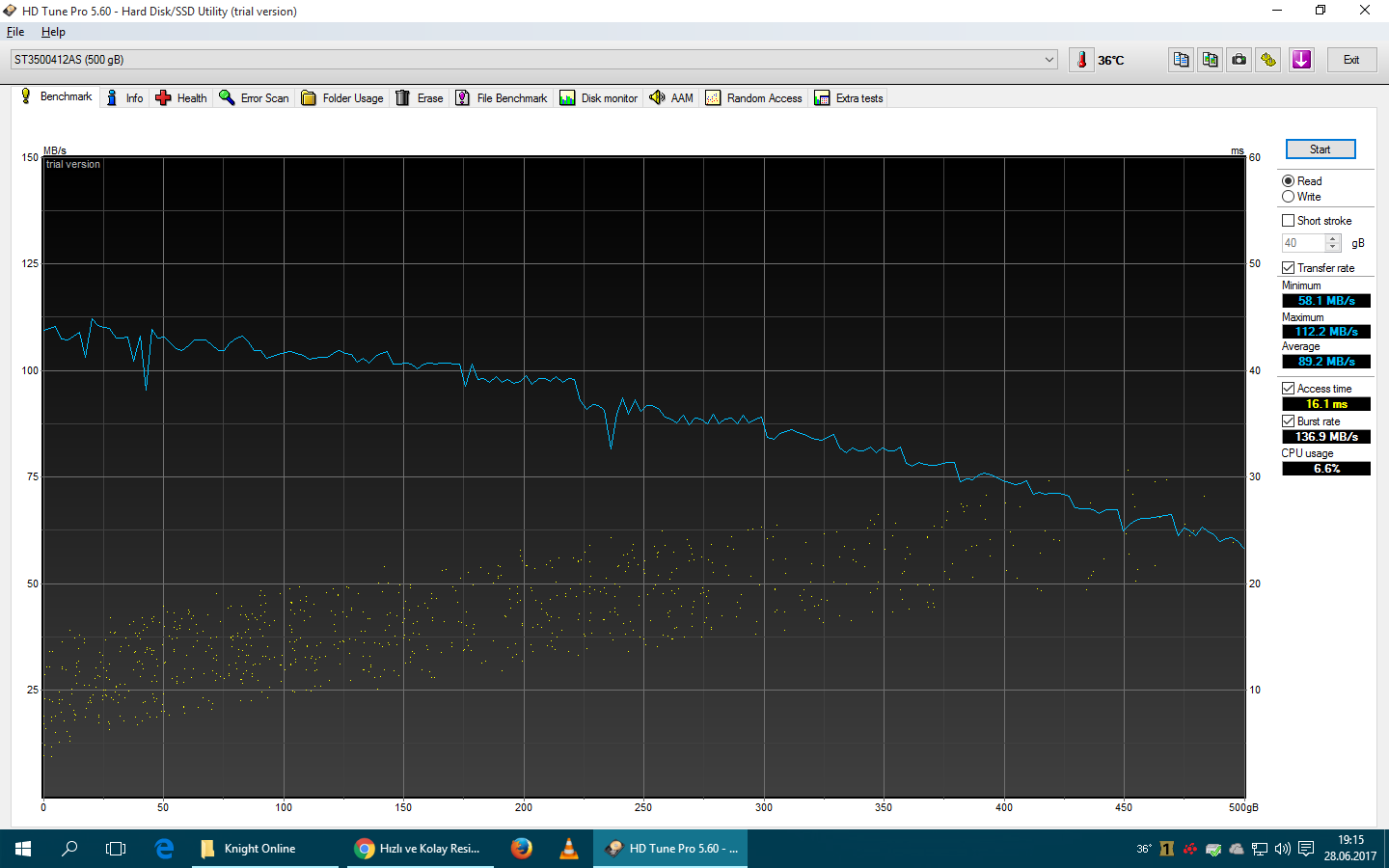Open the volume speaker tray icon
This screenshot has width=1389, height=868.
(1283, 849)
